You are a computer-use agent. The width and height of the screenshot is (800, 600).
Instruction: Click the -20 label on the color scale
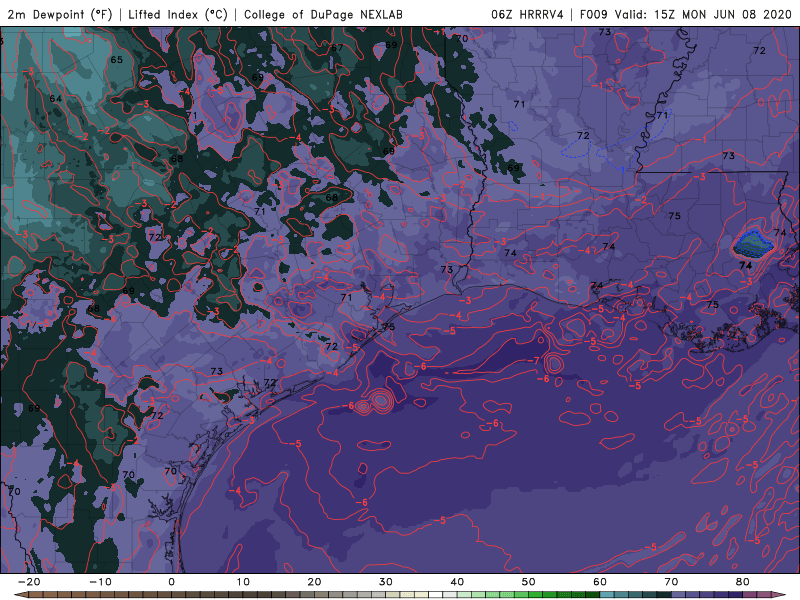click(29, 582)
